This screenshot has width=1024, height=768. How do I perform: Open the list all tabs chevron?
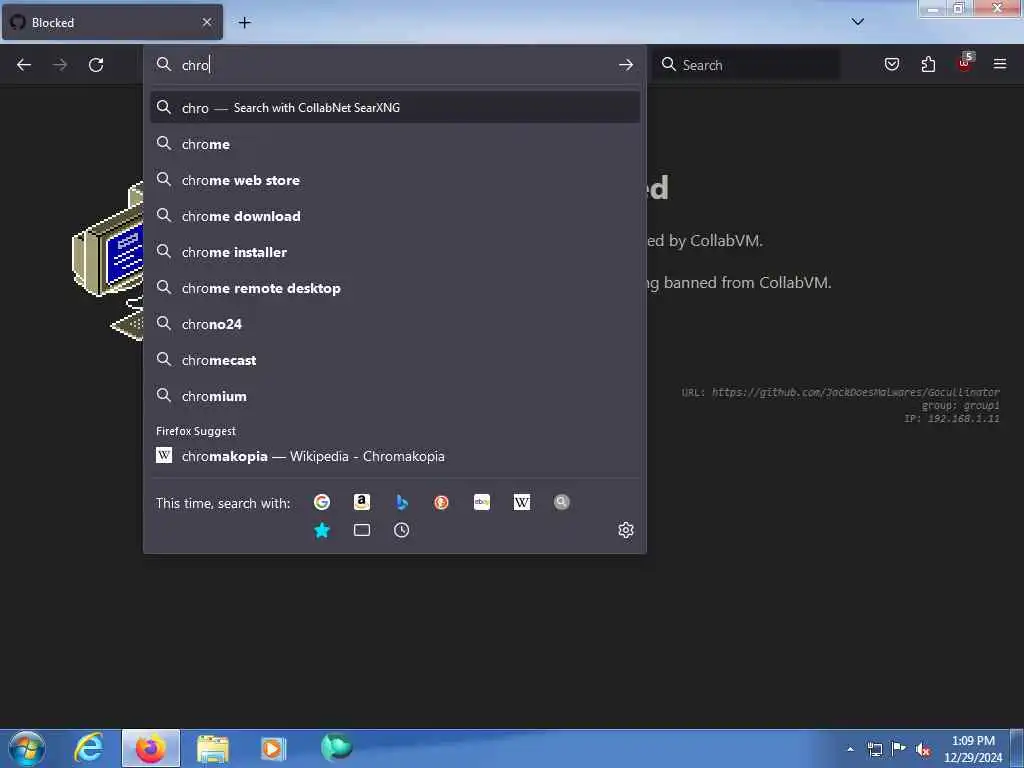coord(857,22)
